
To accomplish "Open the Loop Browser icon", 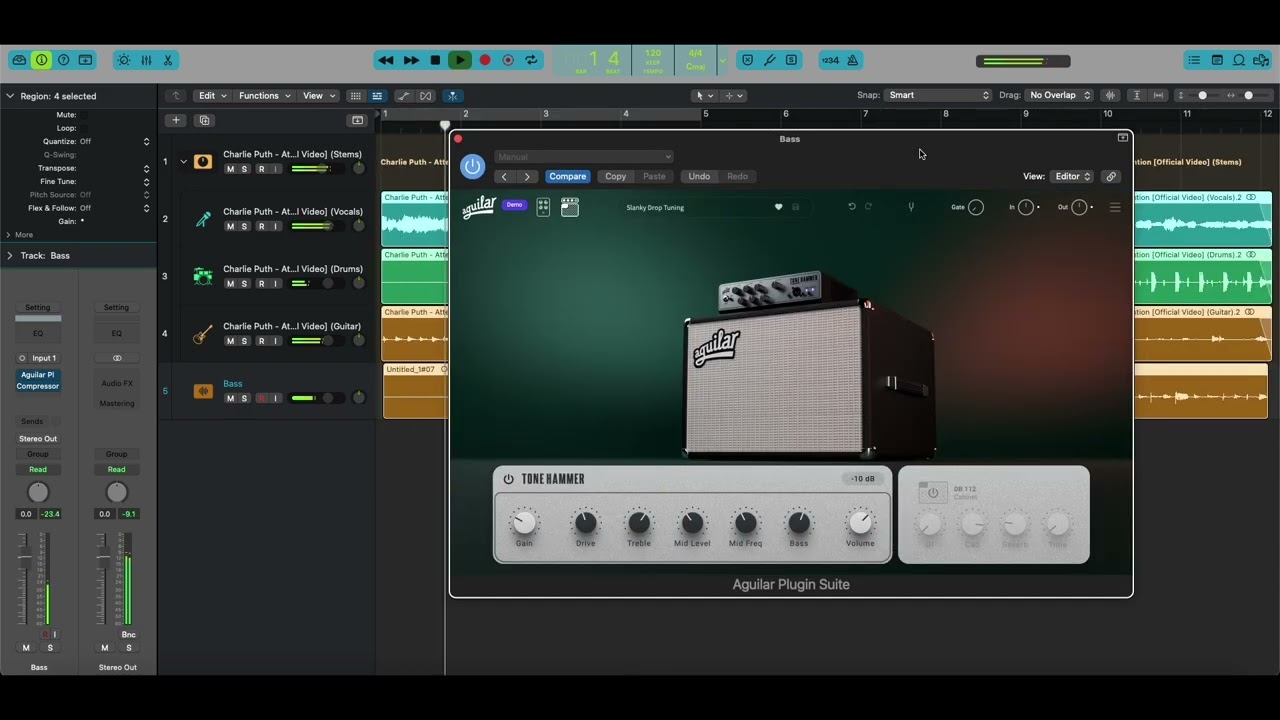I will pyautogui.click(x=1239, y=60).
